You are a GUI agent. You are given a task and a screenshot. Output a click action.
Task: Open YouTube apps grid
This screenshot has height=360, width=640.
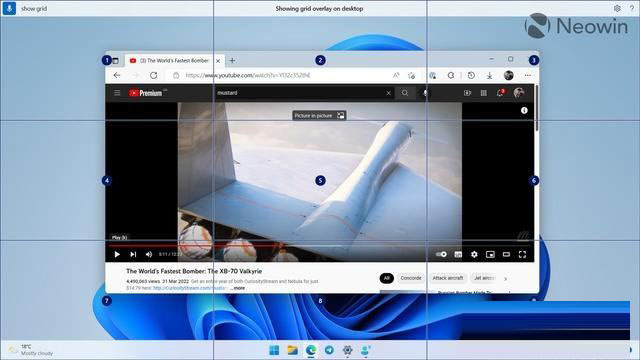(x=484, y=93)
